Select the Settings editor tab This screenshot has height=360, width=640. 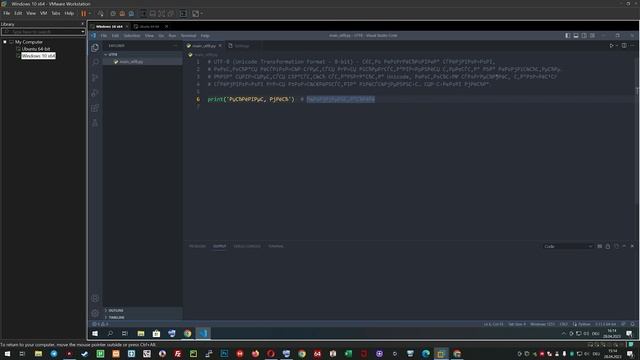(242, 46)
